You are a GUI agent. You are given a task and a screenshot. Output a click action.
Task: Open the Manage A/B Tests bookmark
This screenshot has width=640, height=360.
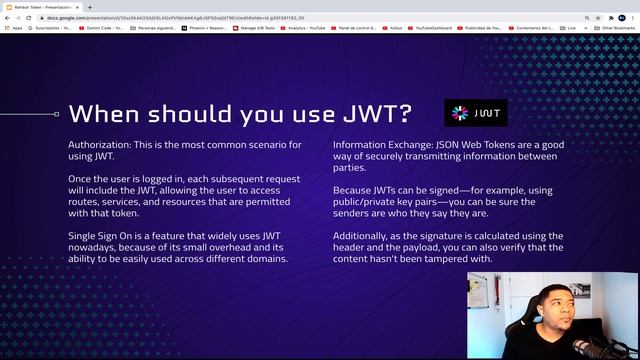(254, 28)
